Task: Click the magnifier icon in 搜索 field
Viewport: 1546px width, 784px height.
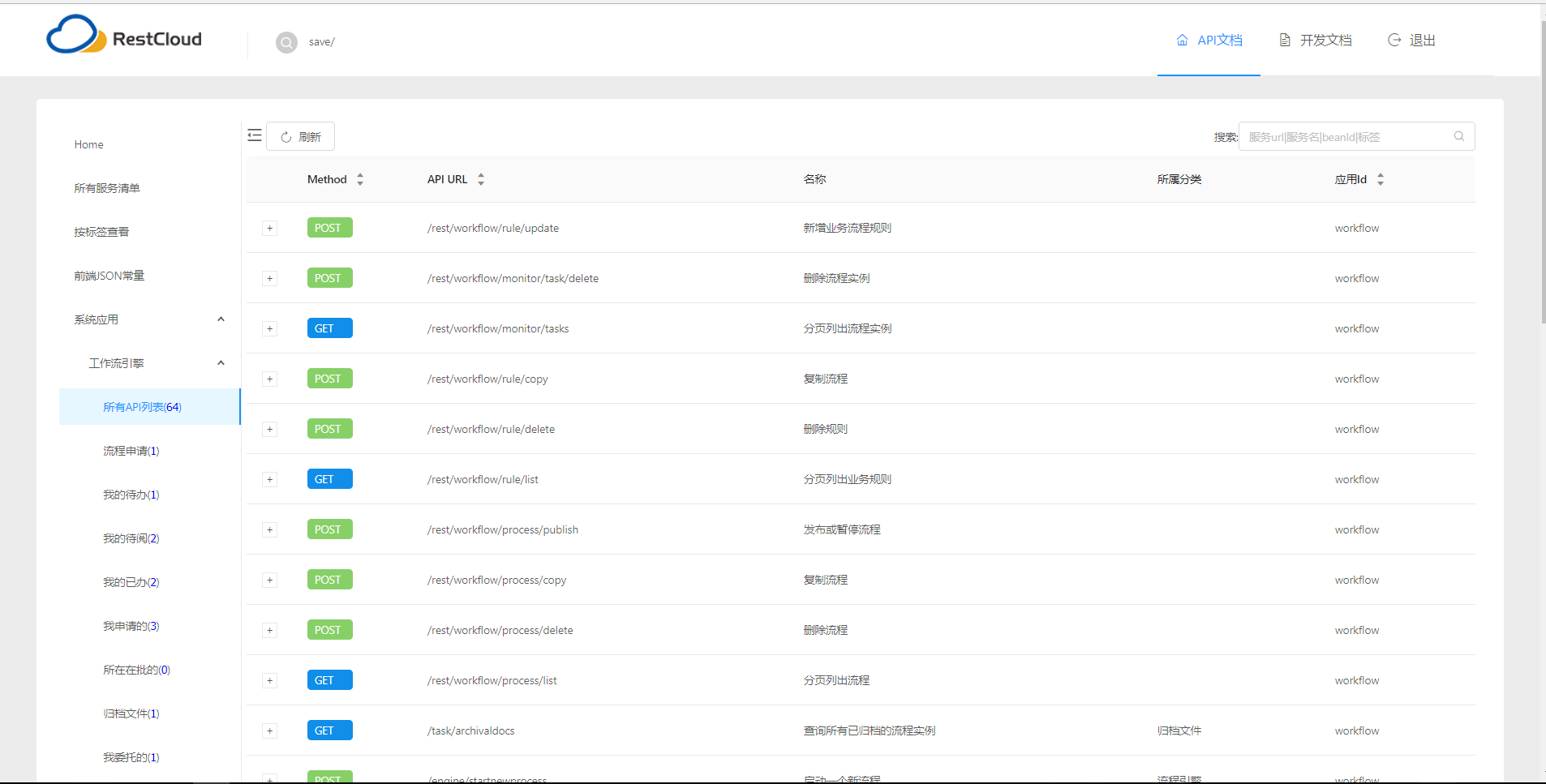Action: point(1459,136)
